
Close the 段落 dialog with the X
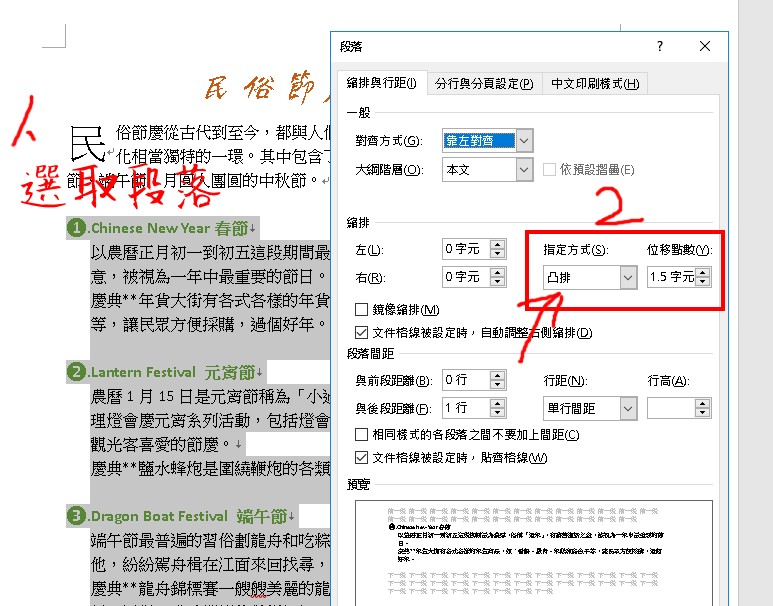click(x=705, y=47)
